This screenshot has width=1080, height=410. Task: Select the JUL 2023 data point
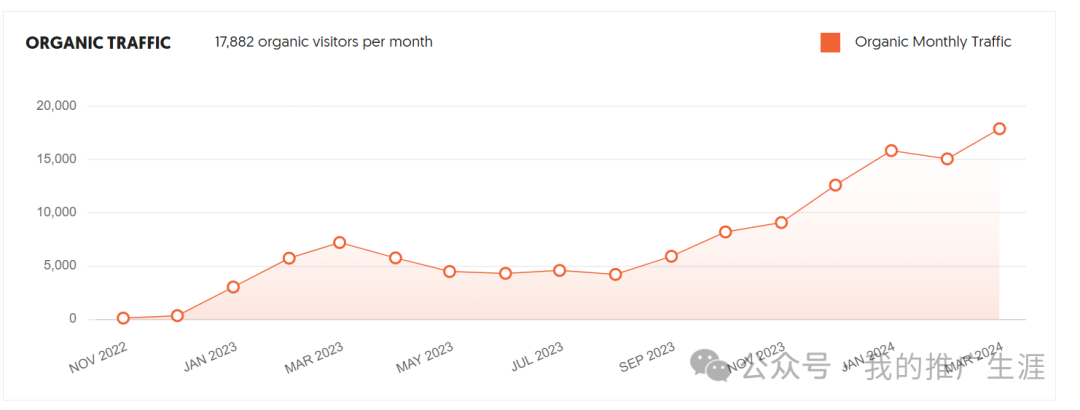coord(559,271)
